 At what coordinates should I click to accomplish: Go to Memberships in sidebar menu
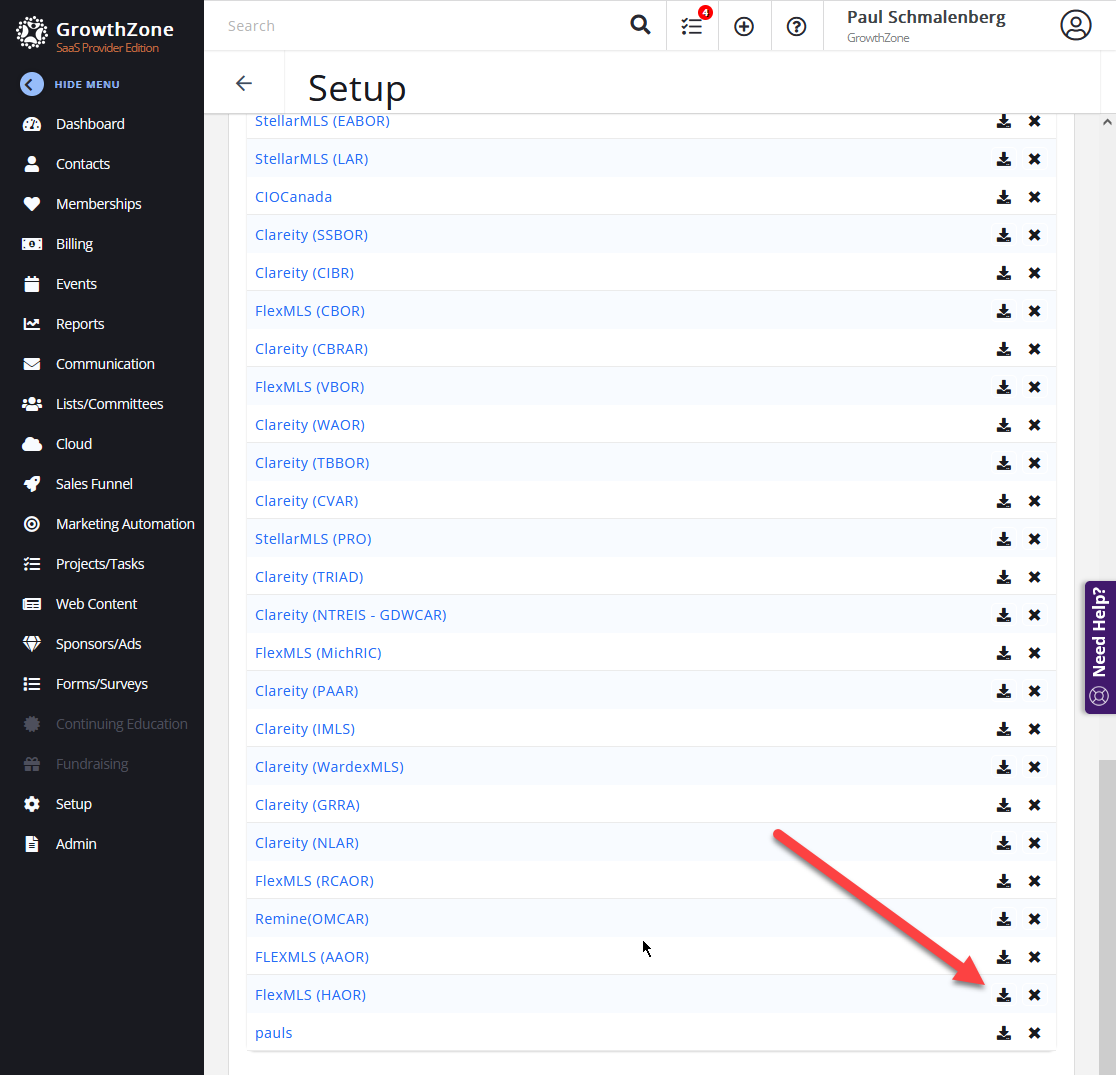tap(98, 204)
